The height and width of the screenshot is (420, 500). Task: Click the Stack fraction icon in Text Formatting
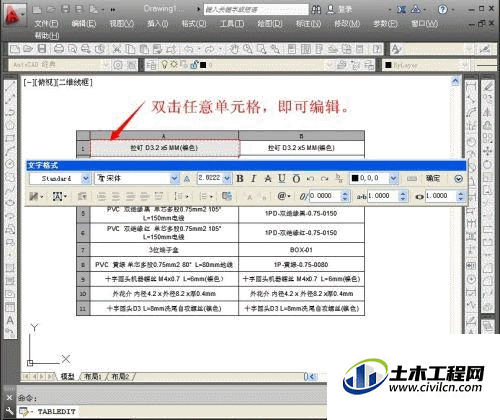tap(339, 179)
